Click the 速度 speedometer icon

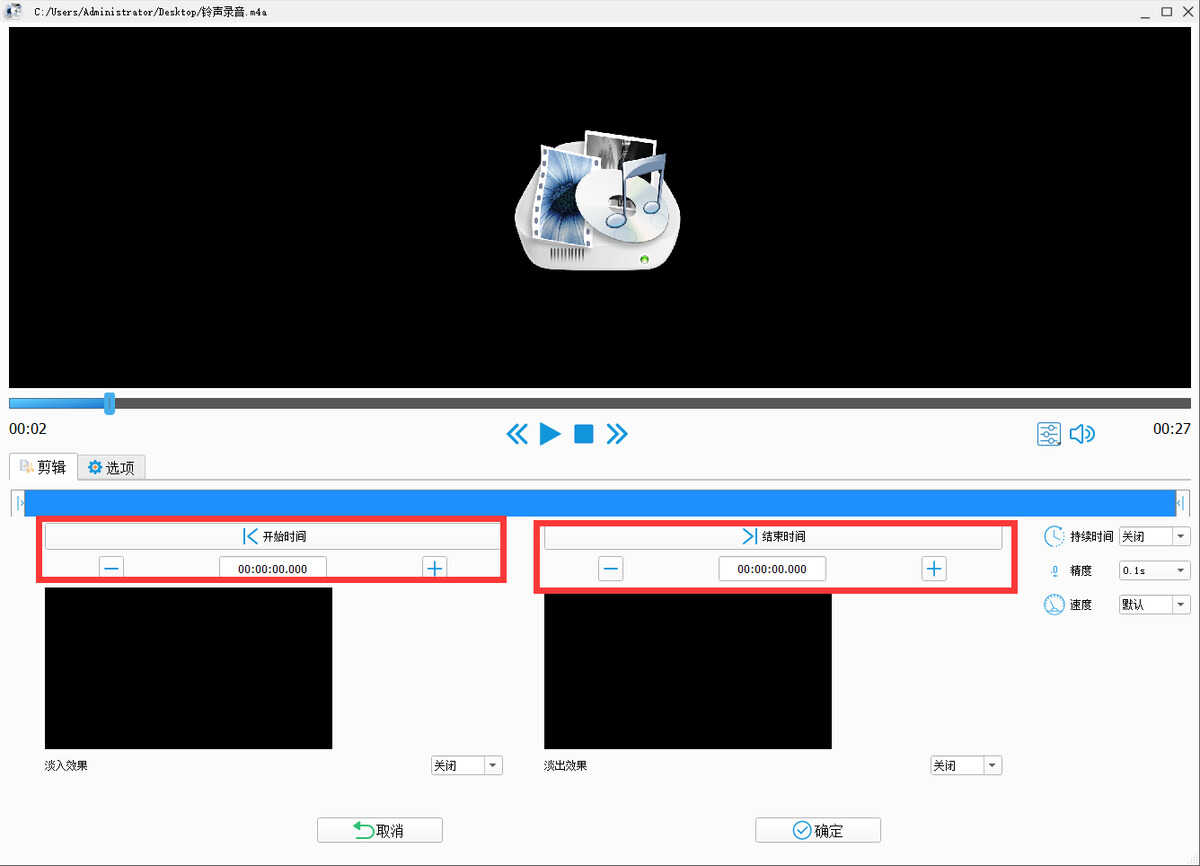point(1054,605)
